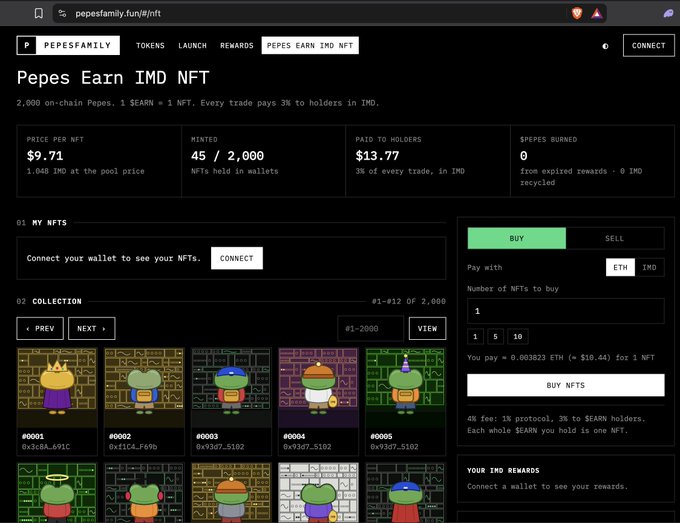Switch to the SELL tab
This screenshot has height=523, width=680.
coord(615,239)
